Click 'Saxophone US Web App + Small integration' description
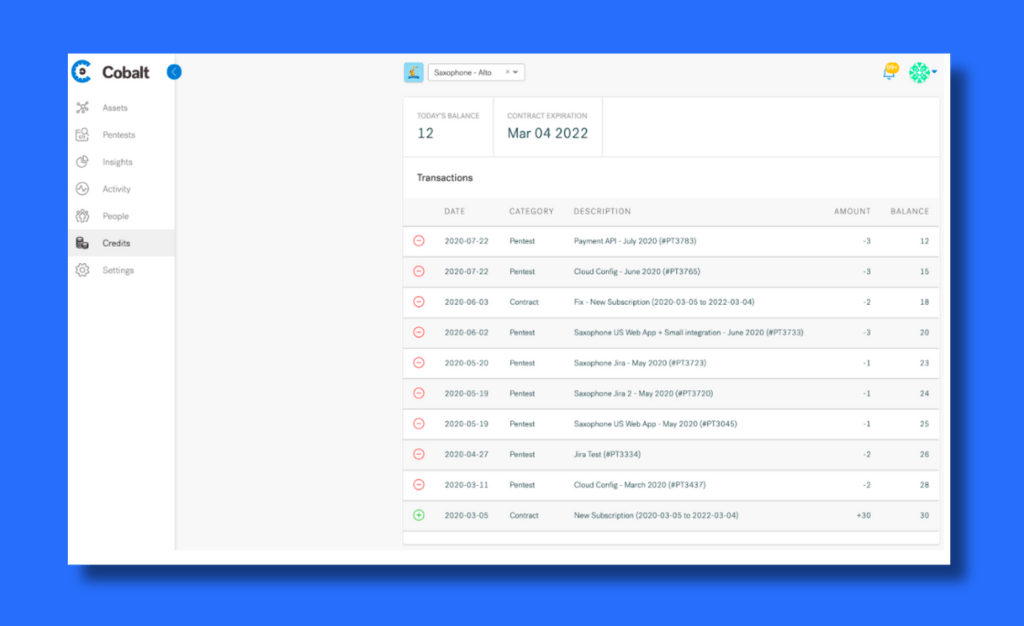Viewport: 1024px width, 626px height. (x=688, y=332)
